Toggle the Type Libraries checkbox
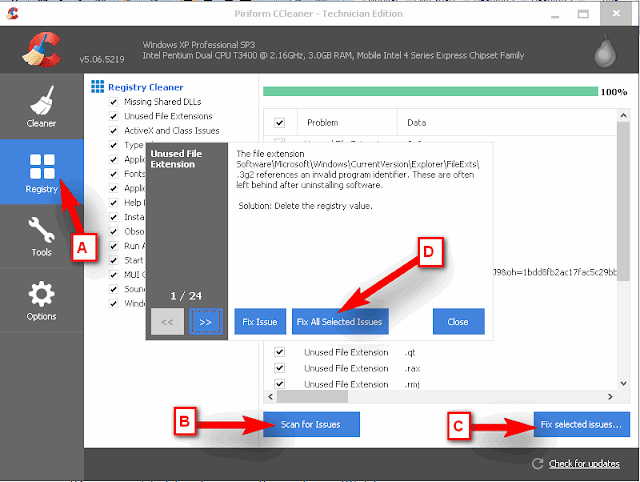The height and width of the screenshot is (482, 640). pyautogui.click(x=113, y=145)
